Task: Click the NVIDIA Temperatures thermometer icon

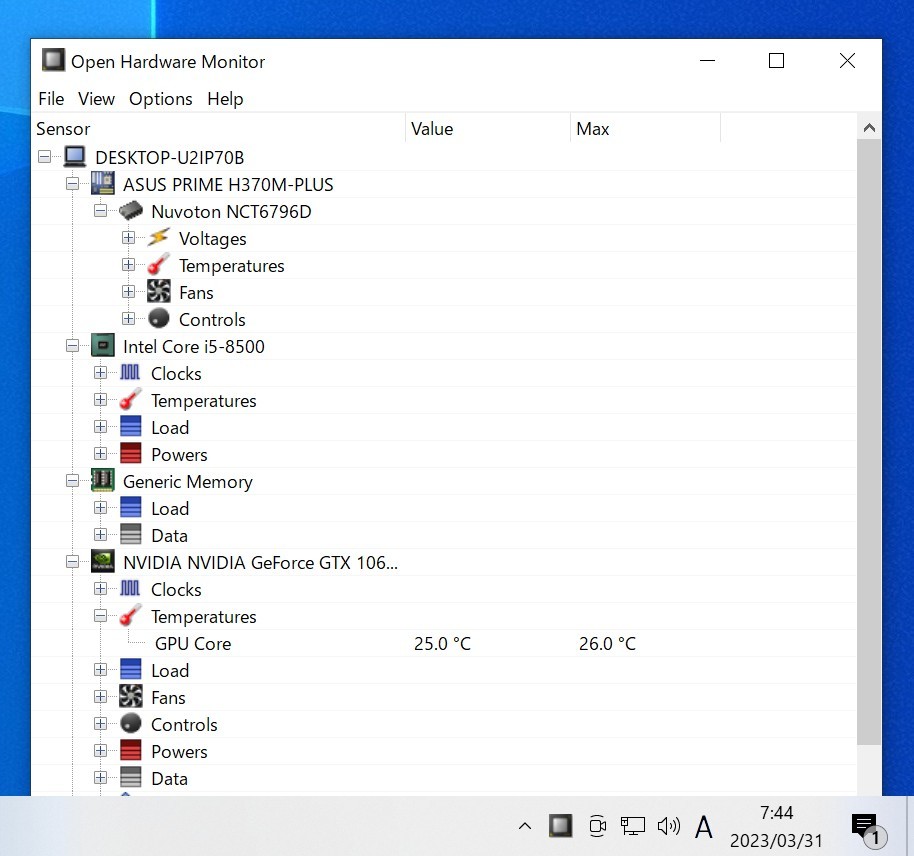Action: tap(131, 615)
